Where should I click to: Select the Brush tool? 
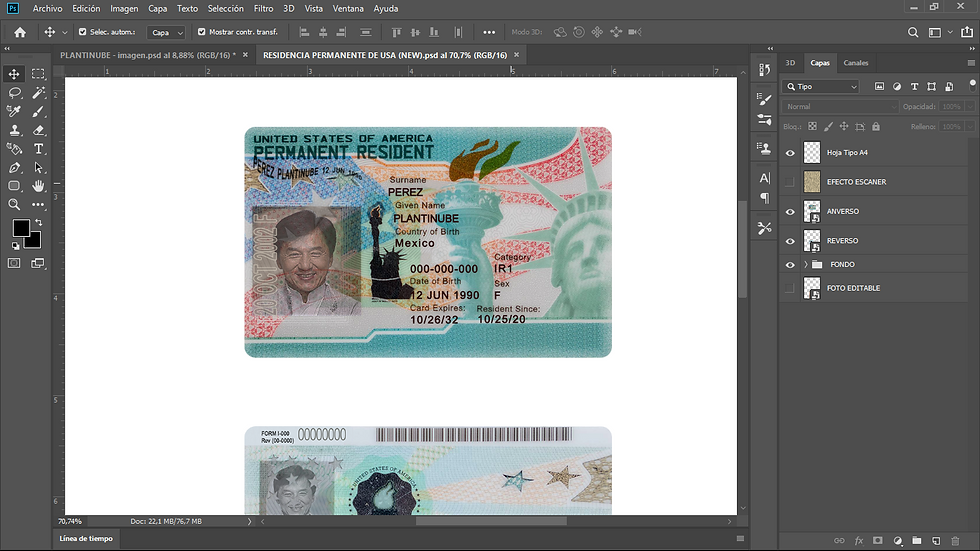pyautogui.click(x=38, y=111)
